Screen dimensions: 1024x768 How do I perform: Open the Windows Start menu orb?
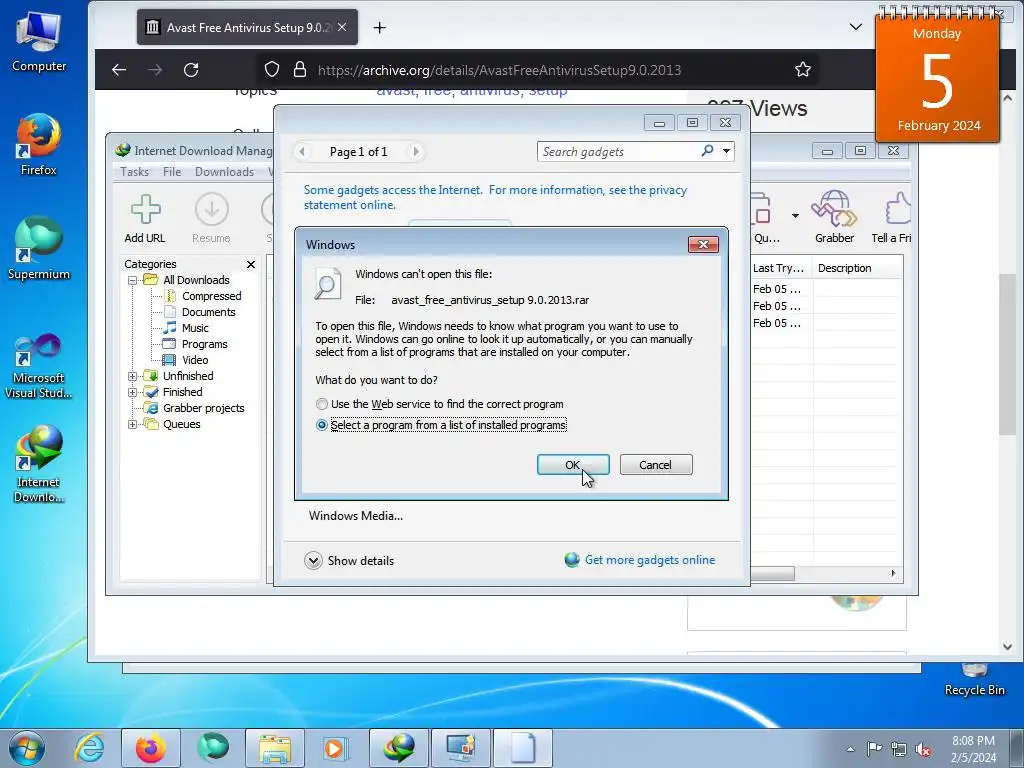pyautogui.click(x=27, y=748)
